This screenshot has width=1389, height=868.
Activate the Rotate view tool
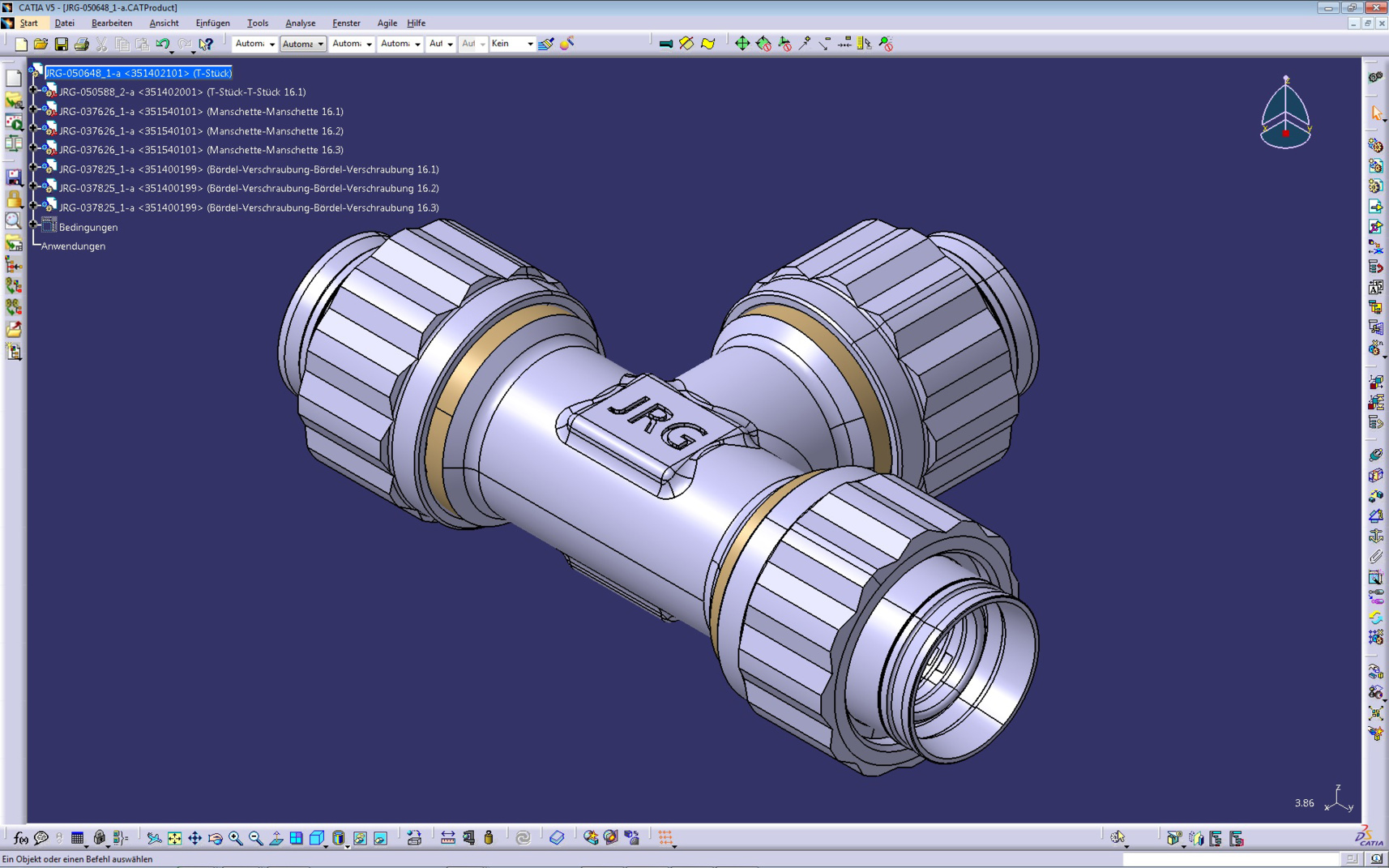coord(216,837)
